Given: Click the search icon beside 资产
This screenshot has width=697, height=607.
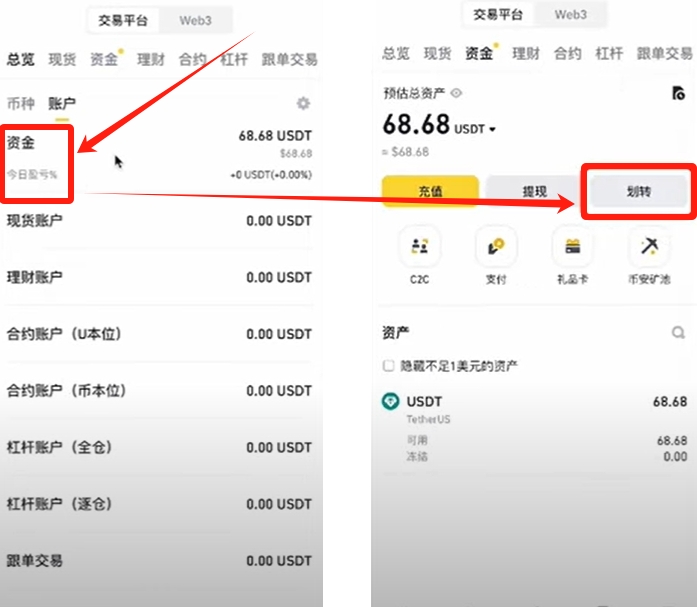Looking at the screenshot, I should [678, 332].
